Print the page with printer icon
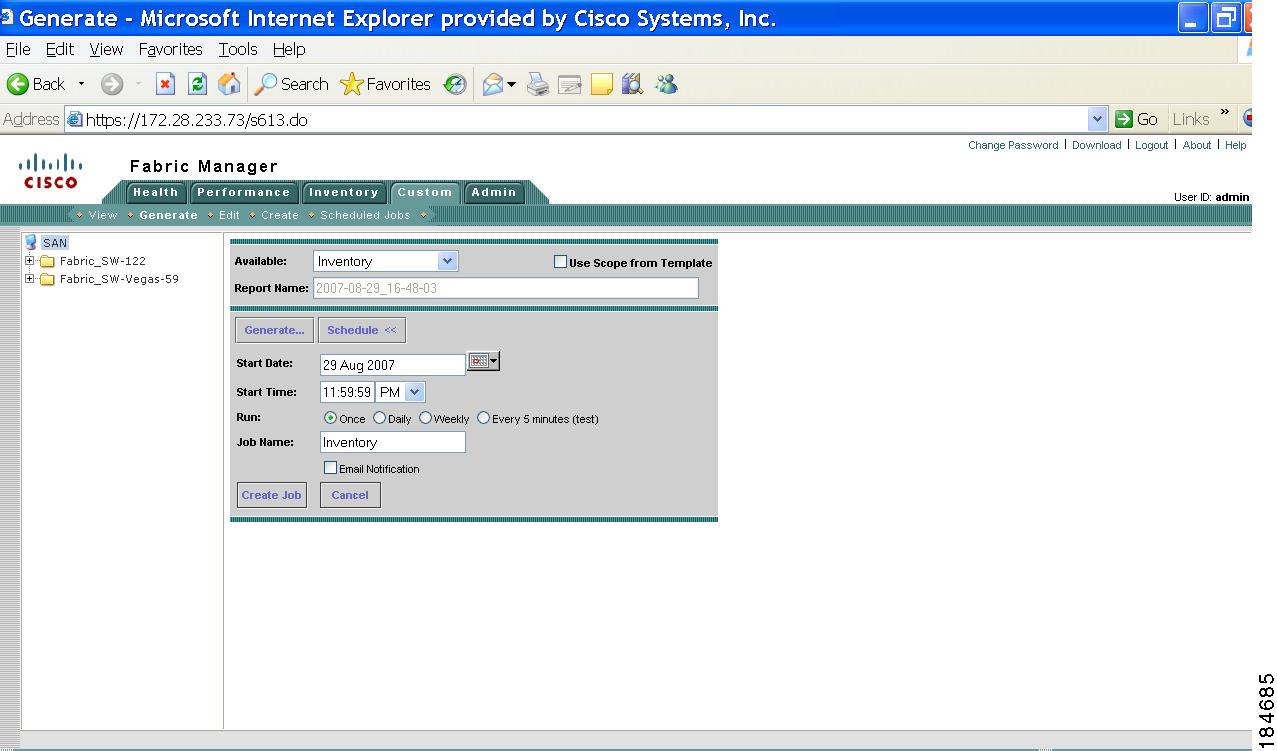 (538, 85)
